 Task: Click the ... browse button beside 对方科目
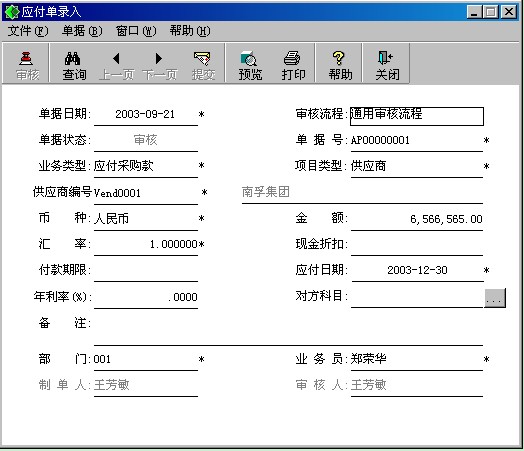point(495,297)
